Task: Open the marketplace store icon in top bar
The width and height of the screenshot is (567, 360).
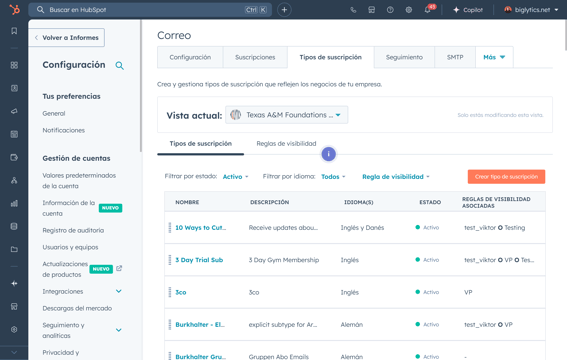Action: [x=371, y=10]
